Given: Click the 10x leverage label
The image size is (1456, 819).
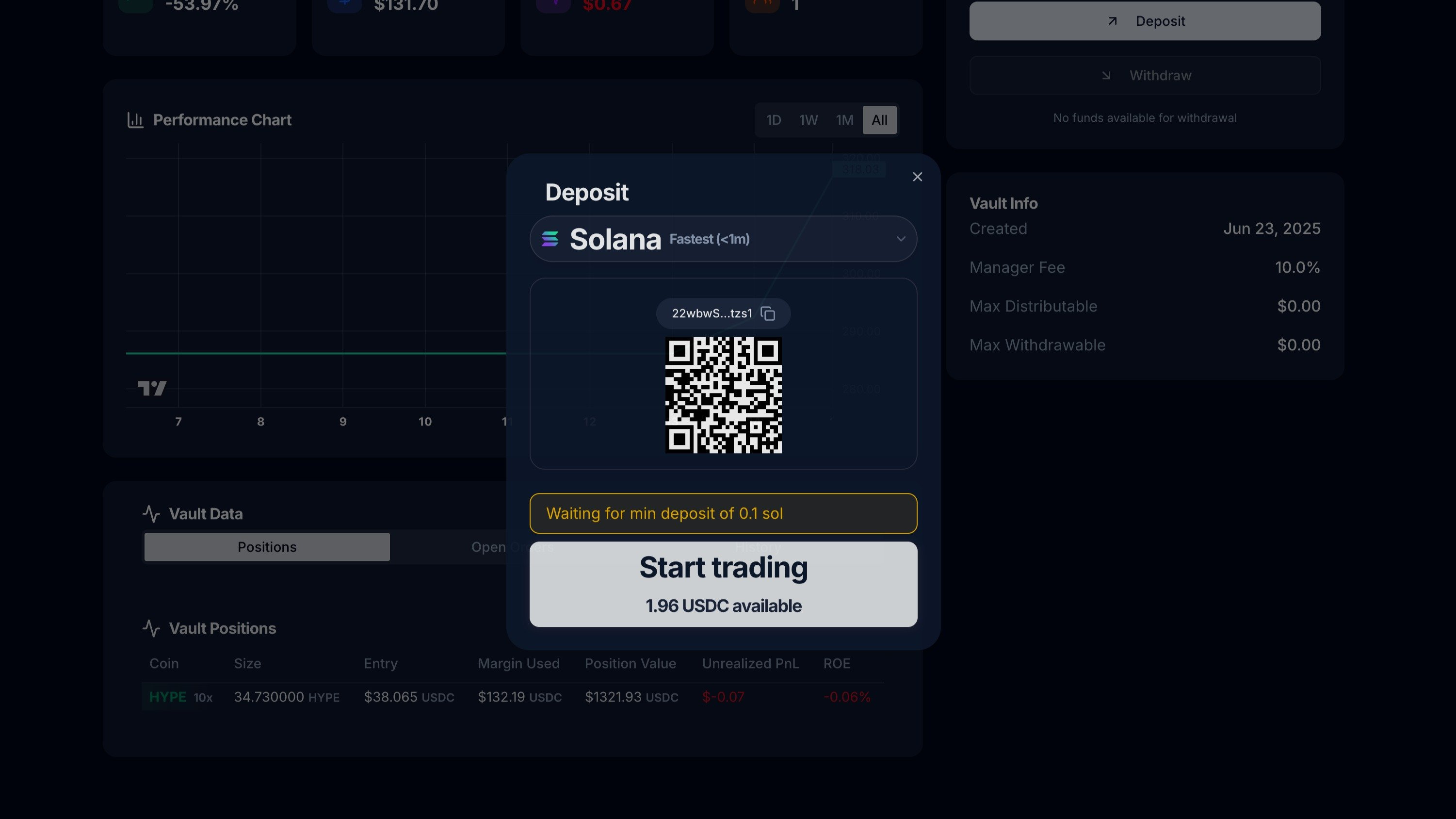Looking at the screenshot, I should point(203,697).
